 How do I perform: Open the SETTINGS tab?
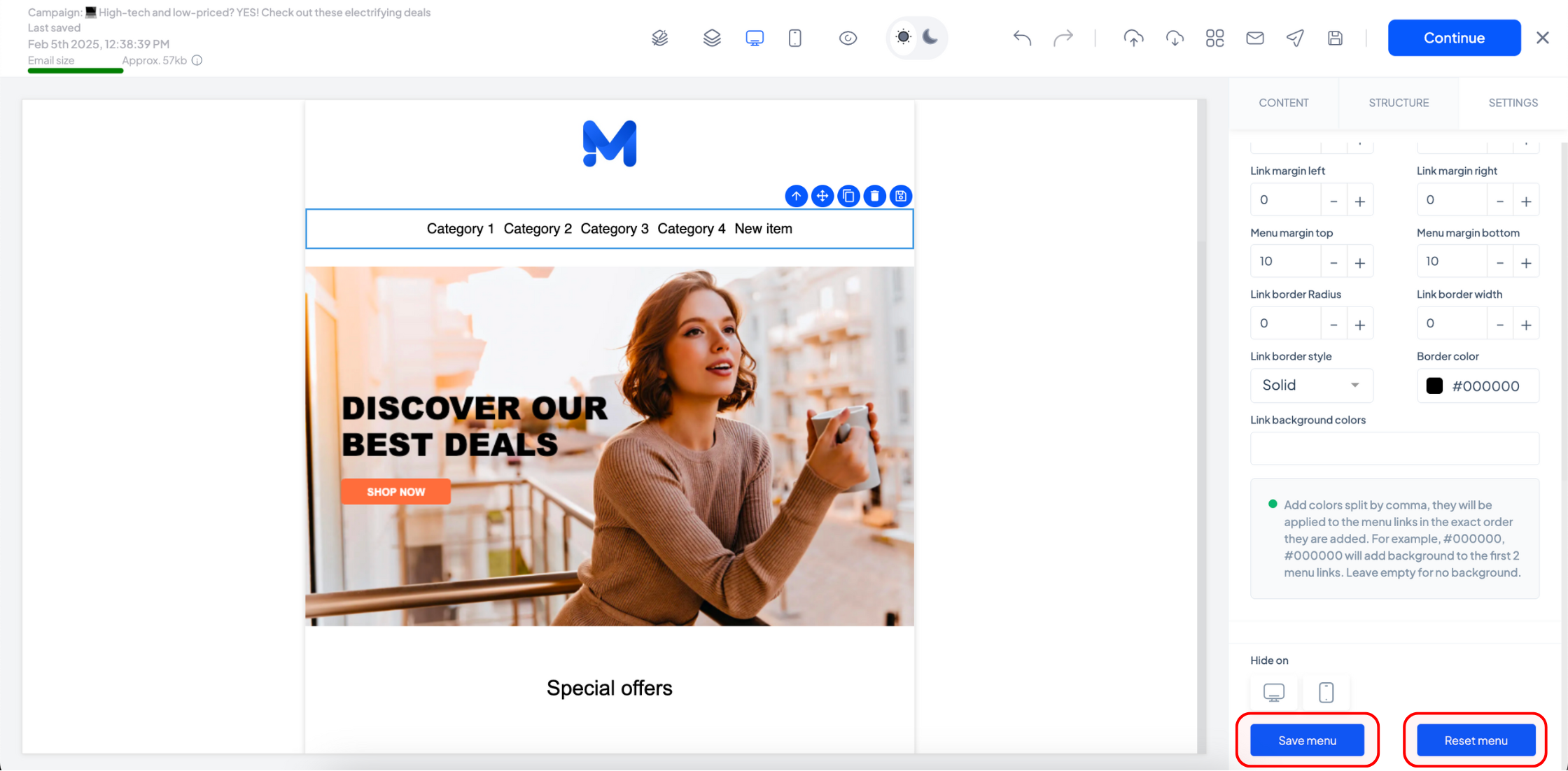pyautogui.click(x=1513, y=103)
